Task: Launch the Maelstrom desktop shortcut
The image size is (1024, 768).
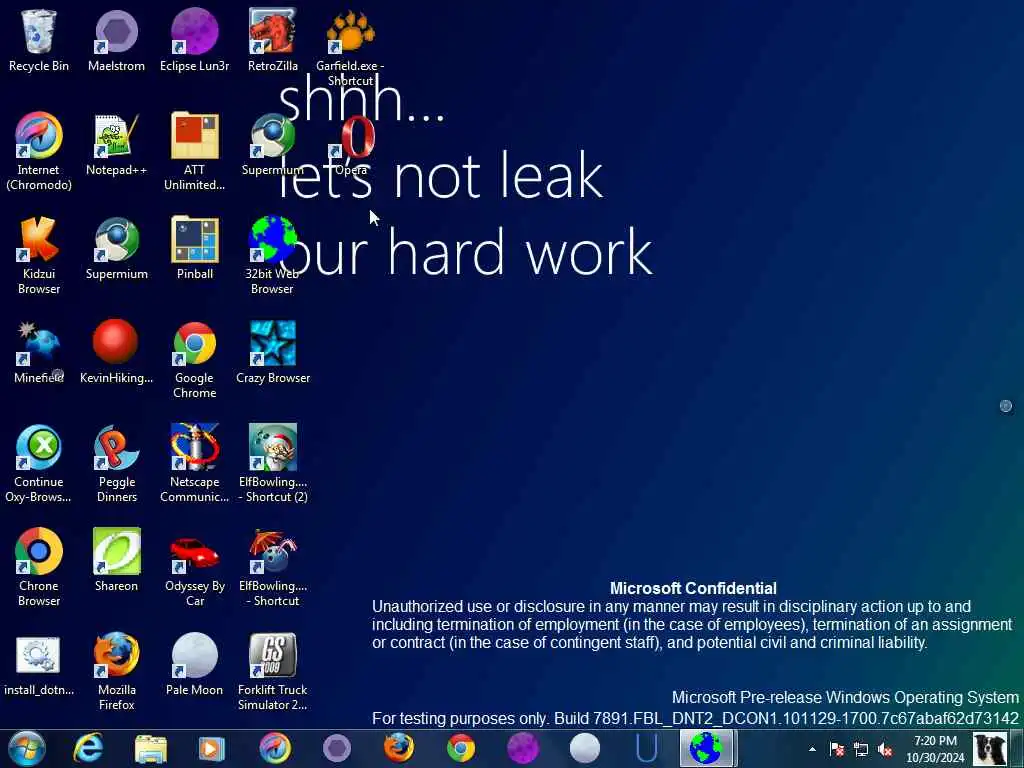Action: coord(116,40)
